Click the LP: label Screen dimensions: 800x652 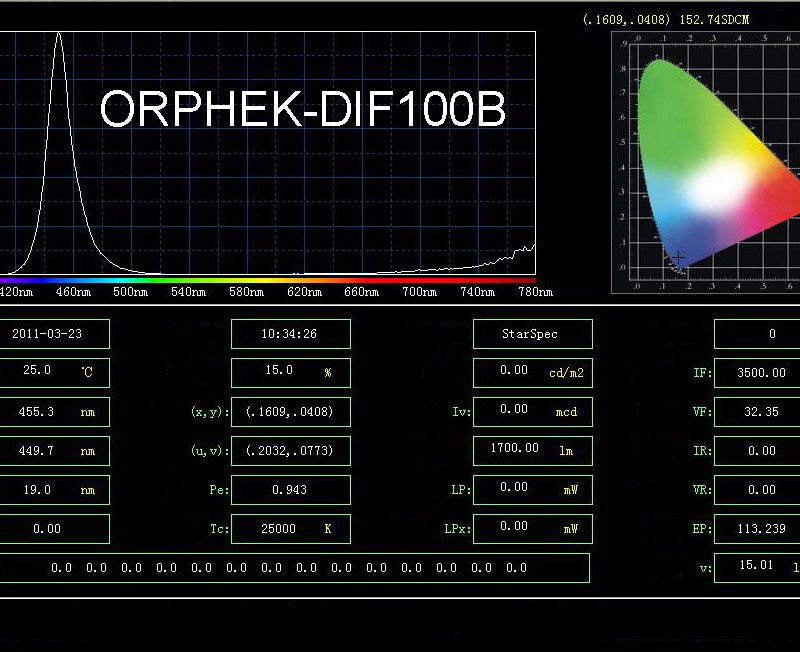tap(461, 490)
